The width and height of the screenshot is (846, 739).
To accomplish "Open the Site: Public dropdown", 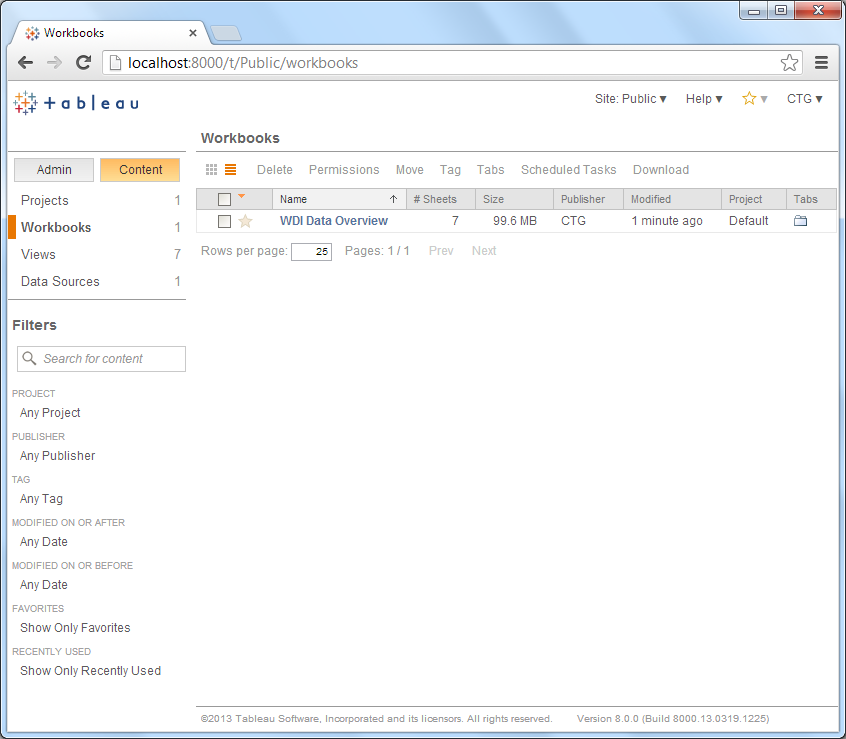I will [630, 98].
